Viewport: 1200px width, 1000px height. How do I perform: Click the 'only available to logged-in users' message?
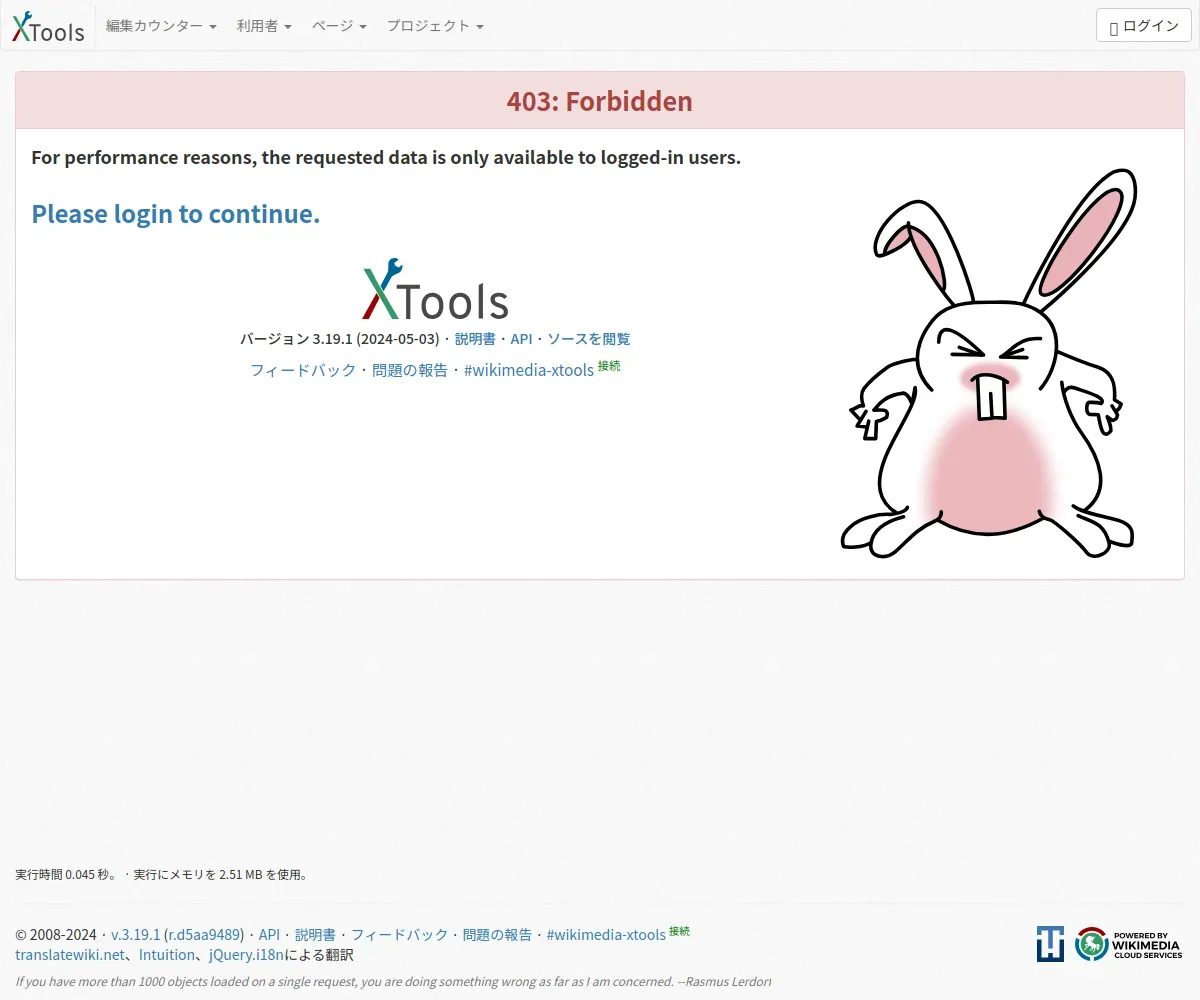(x=386, y=157)
